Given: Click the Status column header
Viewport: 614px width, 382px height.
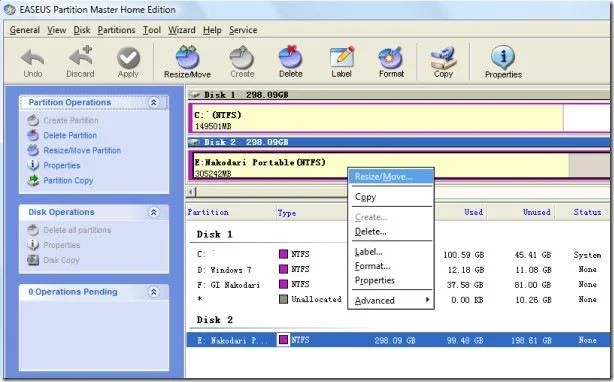Looking at the screenshot, I should 587,212.
